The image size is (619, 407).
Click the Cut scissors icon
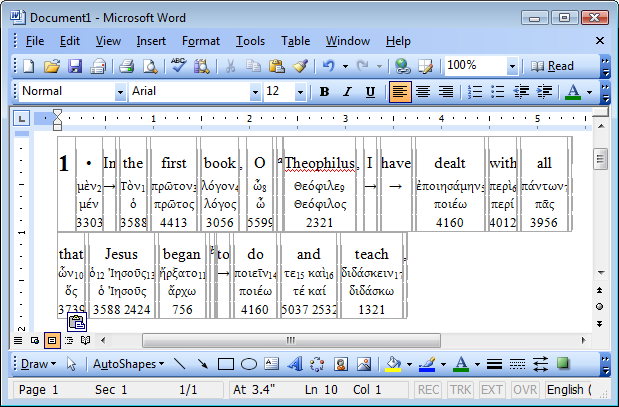click(230, 66)
